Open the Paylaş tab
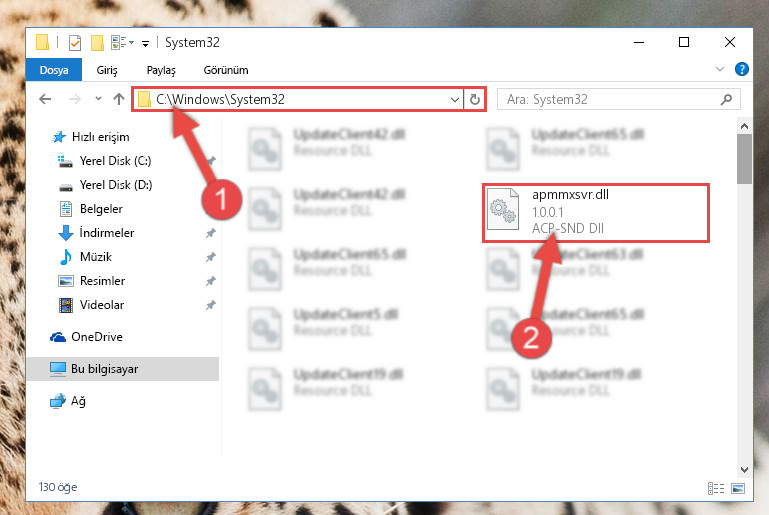The height and width of the screenshot is (515, 769). coord(161,70)
